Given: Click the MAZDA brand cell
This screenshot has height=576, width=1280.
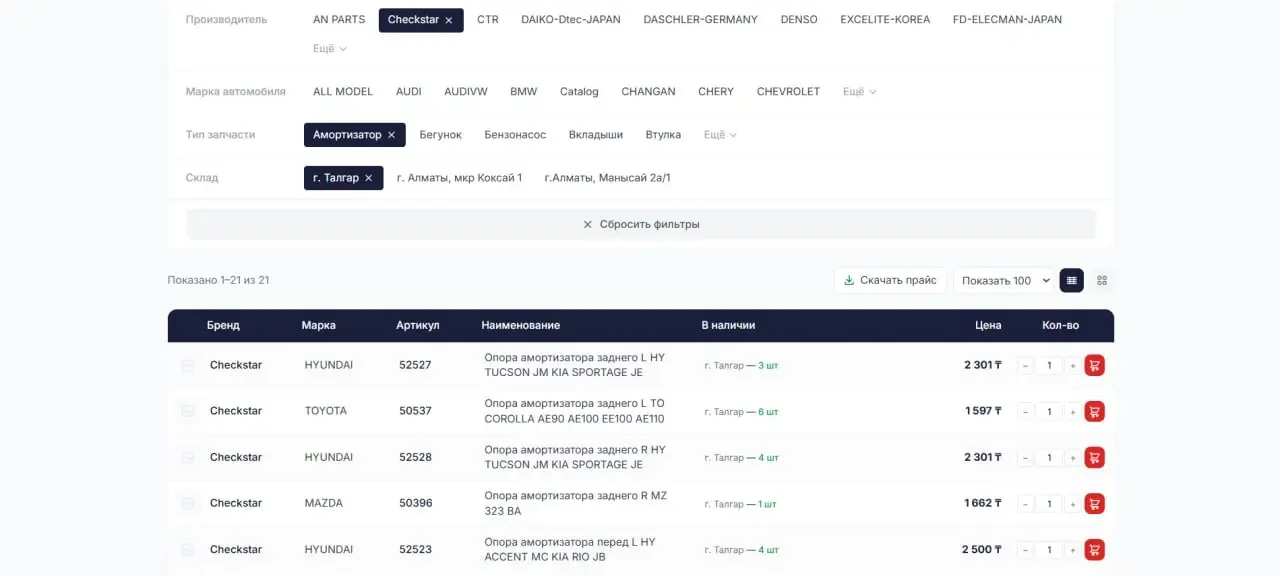Looking at the screenshot, I should click(x=323, y=504).
